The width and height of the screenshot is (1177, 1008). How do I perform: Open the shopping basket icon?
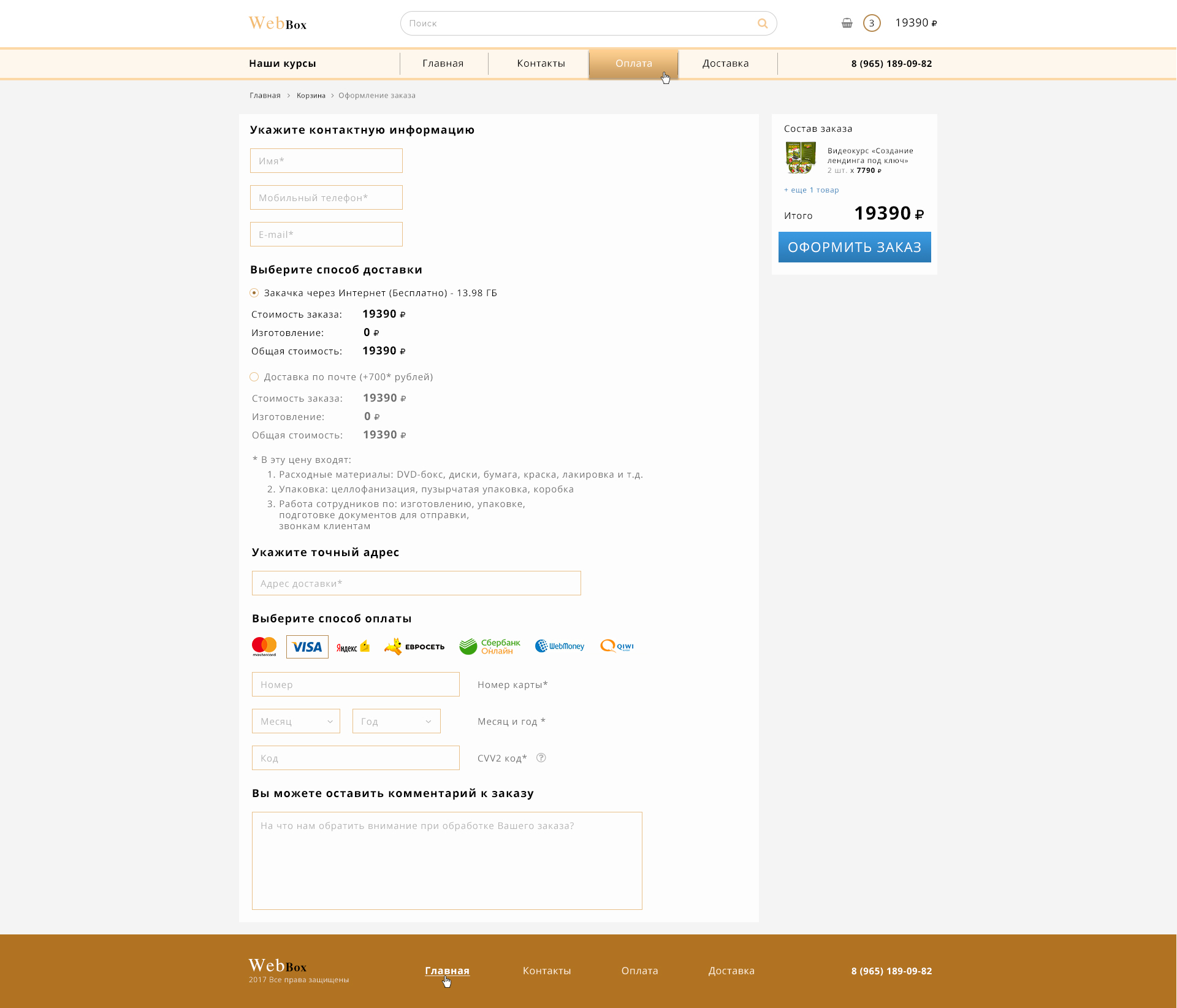tap(847, 23)
